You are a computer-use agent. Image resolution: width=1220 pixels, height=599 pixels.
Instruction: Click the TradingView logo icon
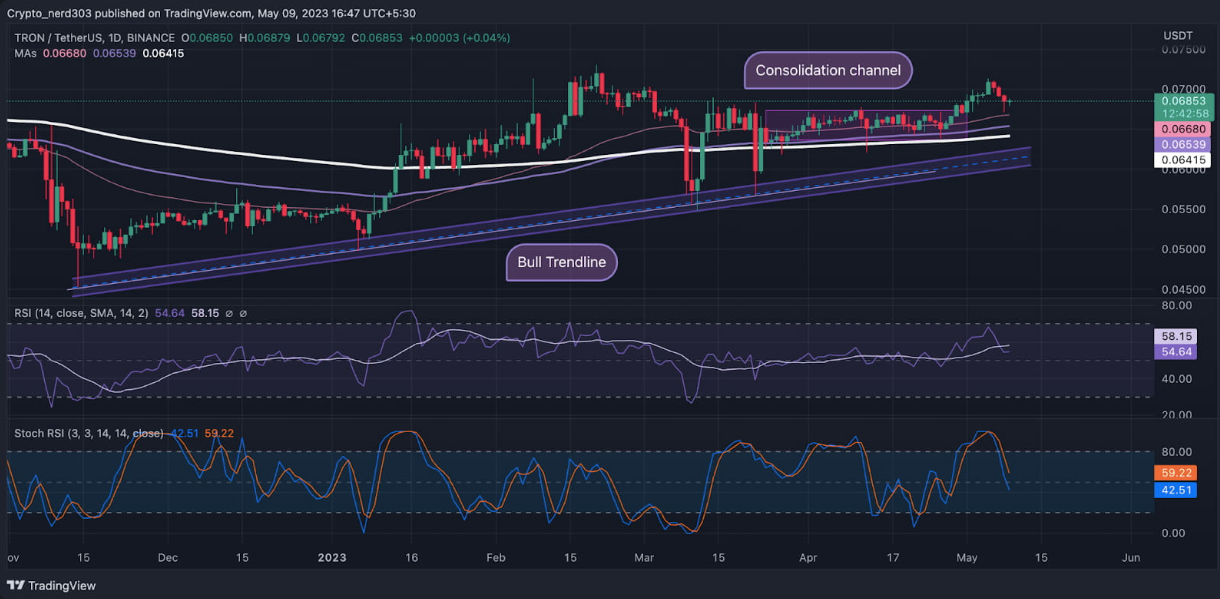coord(16,585)
